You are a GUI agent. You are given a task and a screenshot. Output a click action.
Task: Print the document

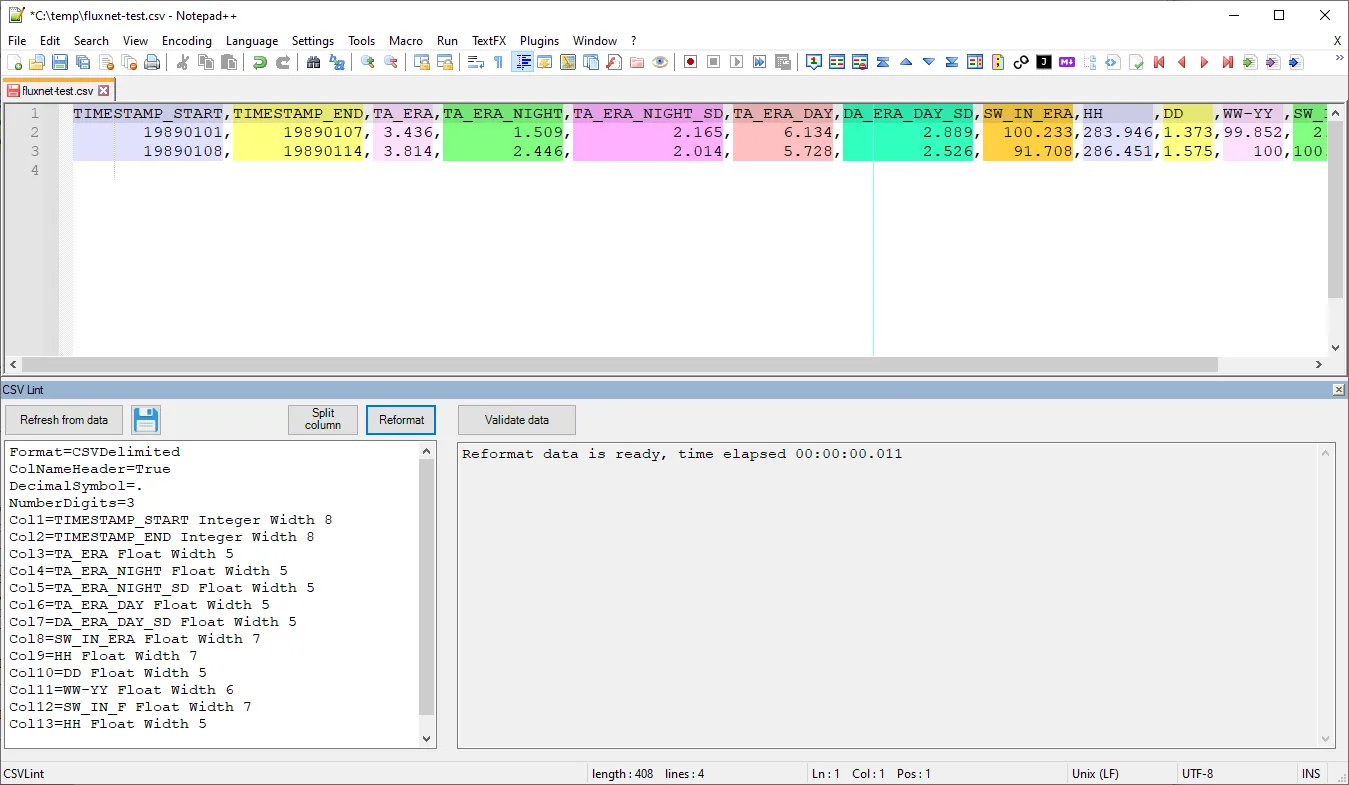[153, 61]
